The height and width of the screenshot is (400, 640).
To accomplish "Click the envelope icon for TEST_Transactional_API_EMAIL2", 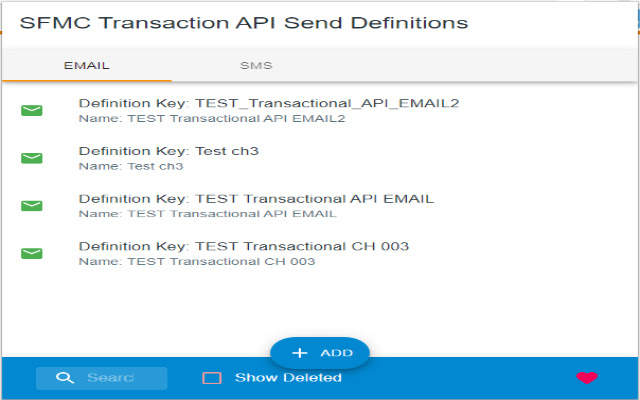I will pyautogui.click(x=32, y=110).
